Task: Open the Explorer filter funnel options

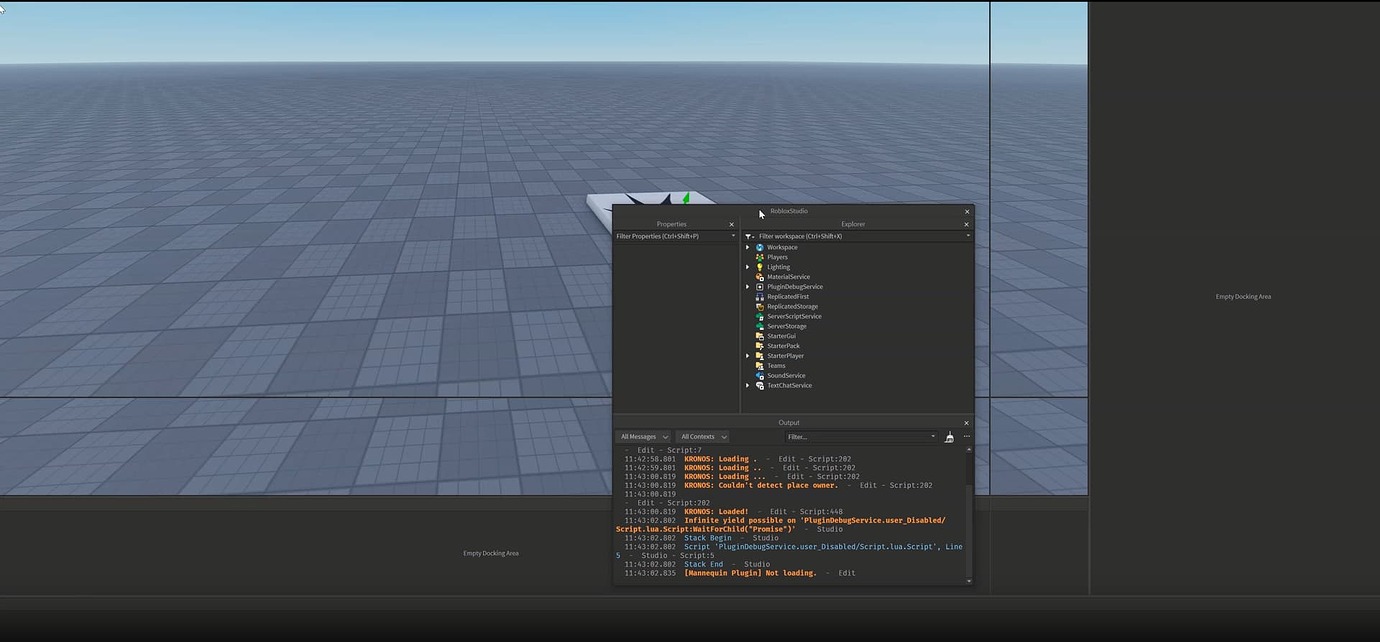Action: pos(748,237)
